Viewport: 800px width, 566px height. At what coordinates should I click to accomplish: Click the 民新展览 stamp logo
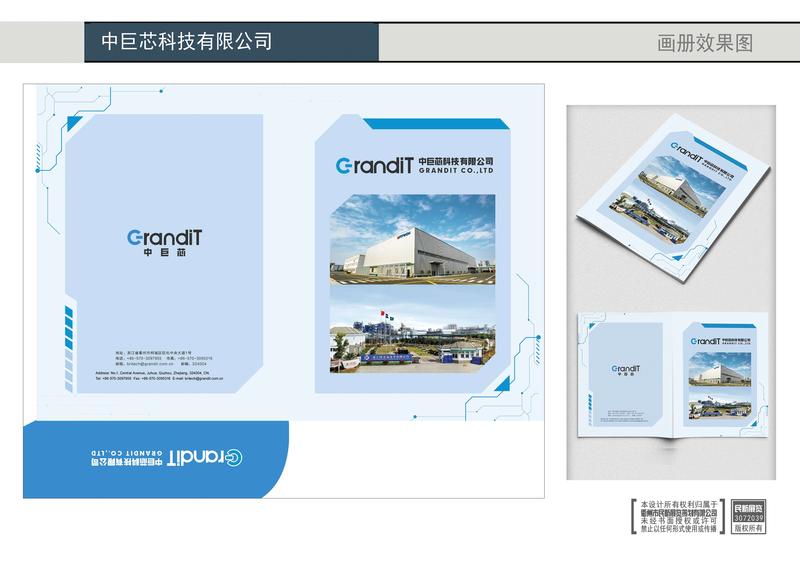coord(748,508)
